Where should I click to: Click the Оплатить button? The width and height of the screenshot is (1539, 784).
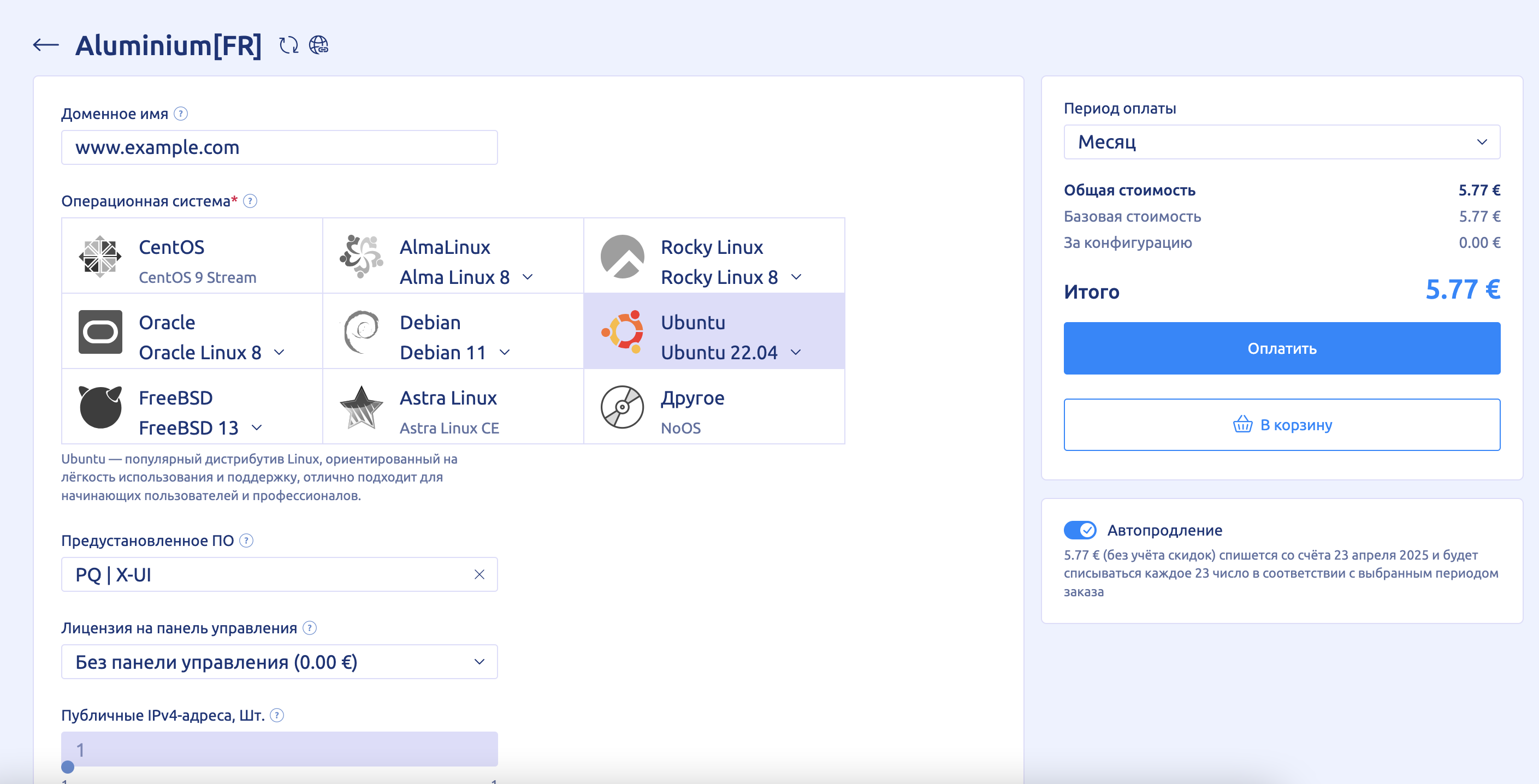(x=1282, y=348)
